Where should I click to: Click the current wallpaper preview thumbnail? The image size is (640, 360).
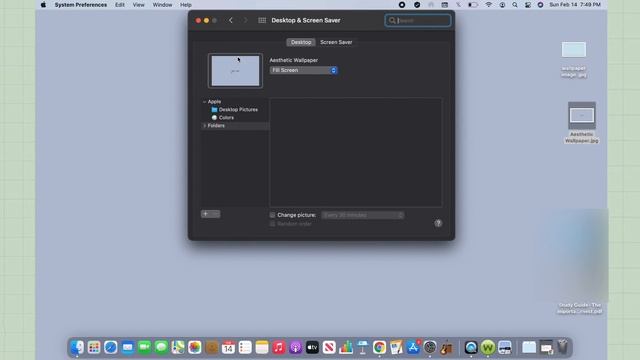click(235, 71)
